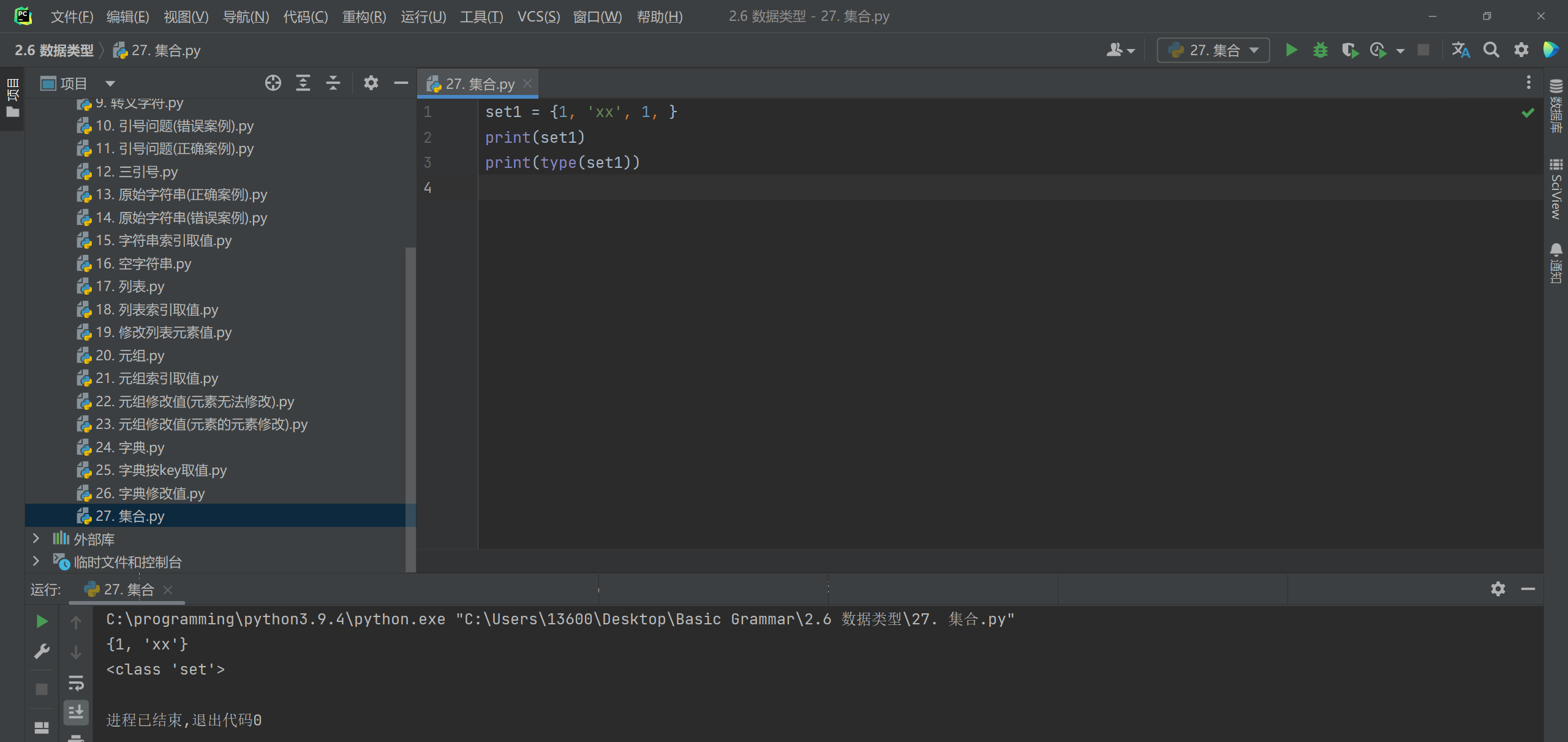Open the 27. 集合 run configuration dropdown
Screen dimensions: 1568x742
pos(1213,50)
